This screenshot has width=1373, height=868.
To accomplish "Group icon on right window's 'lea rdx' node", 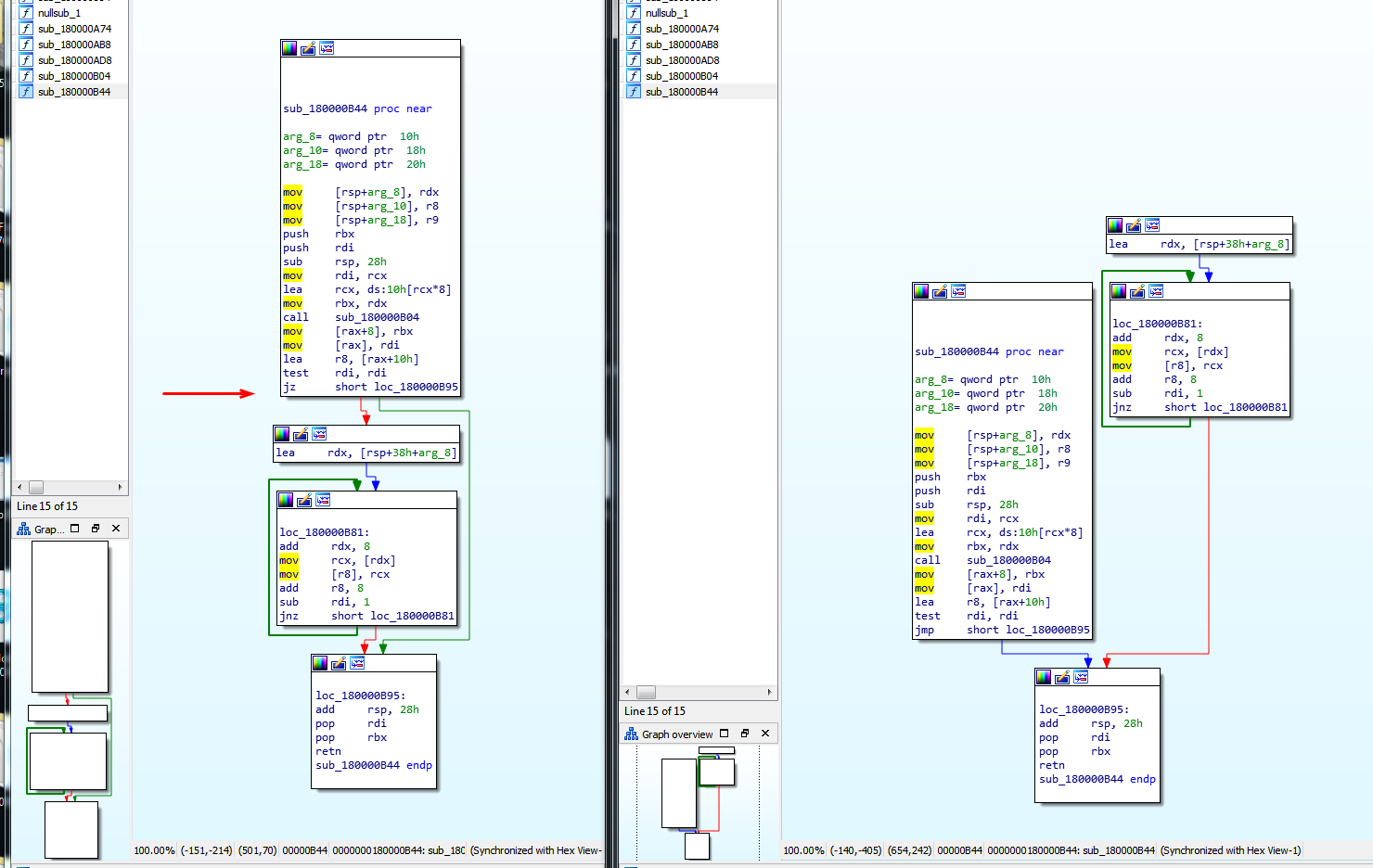I will point(1152,225).
